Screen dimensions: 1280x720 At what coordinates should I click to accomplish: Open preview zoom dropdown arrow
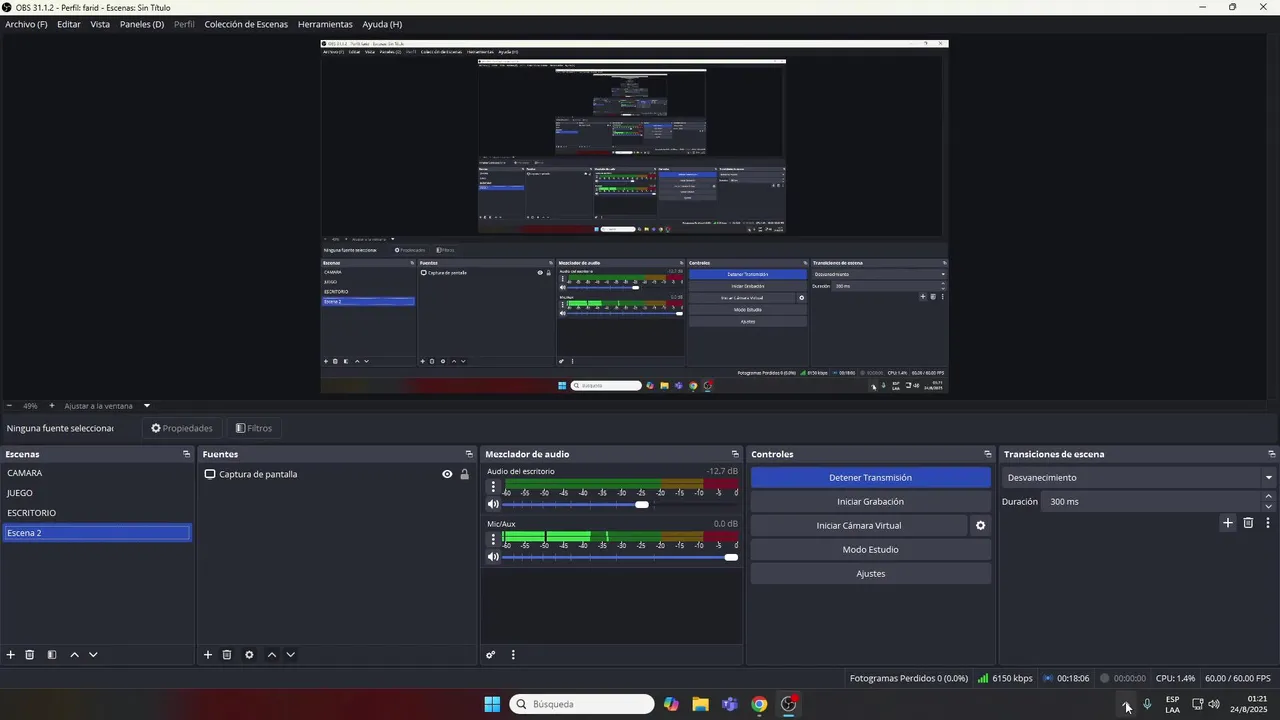pyautogui.click(x=147, y=406)
